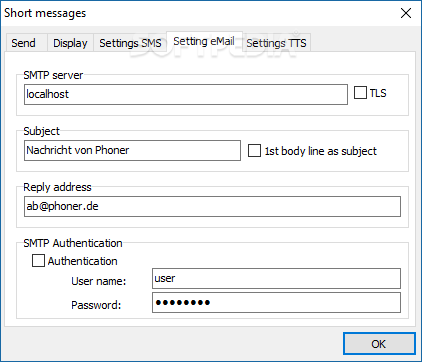422x362 pixels.
Task: Click the Reply address group label
Action: 57,187
